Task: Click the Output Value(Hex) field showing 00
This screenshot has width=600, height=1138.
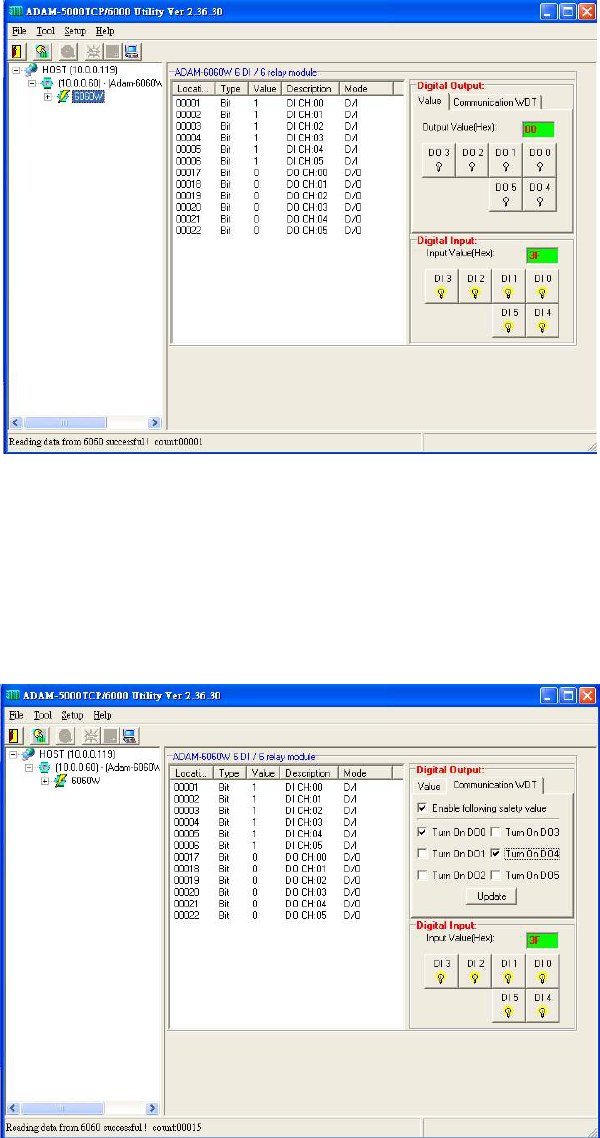Action: (x=538, y=128)
